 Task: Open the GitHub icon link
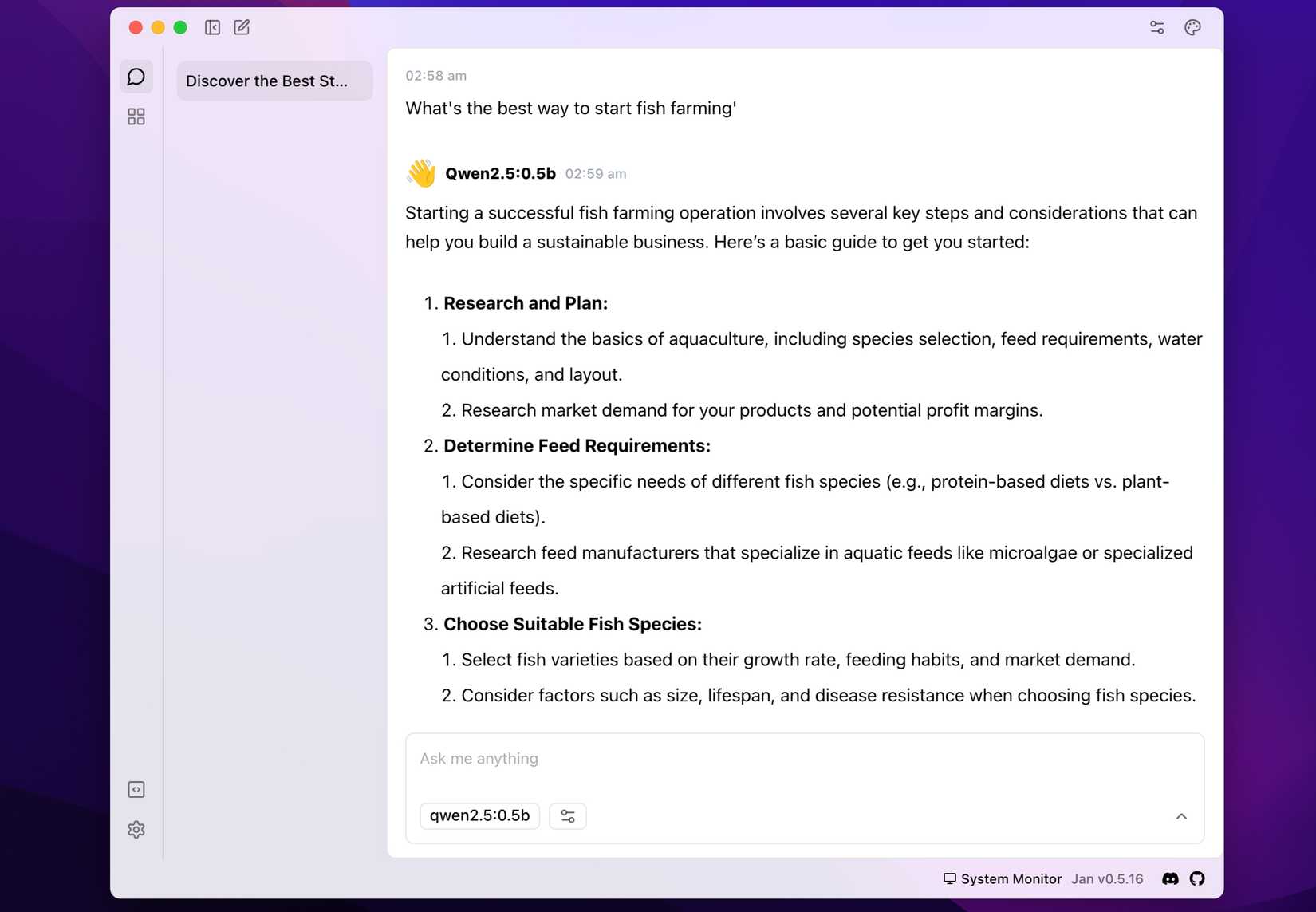point(1197,878)
